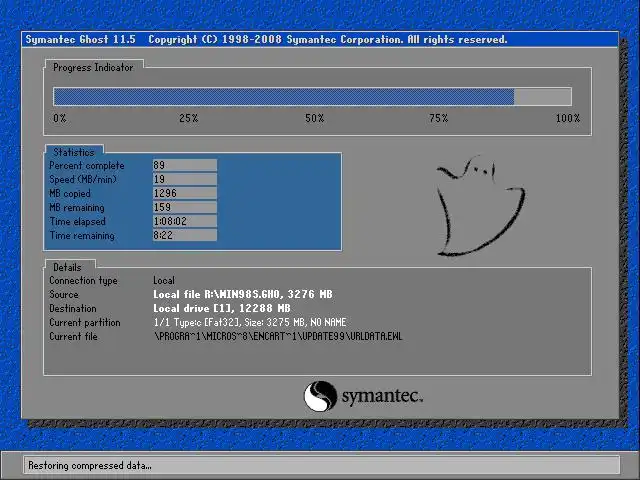Image resolution: width=640 pixels, height=480 pixels.
Task: Click the MB copied label
Action: [x=70, y=193]
